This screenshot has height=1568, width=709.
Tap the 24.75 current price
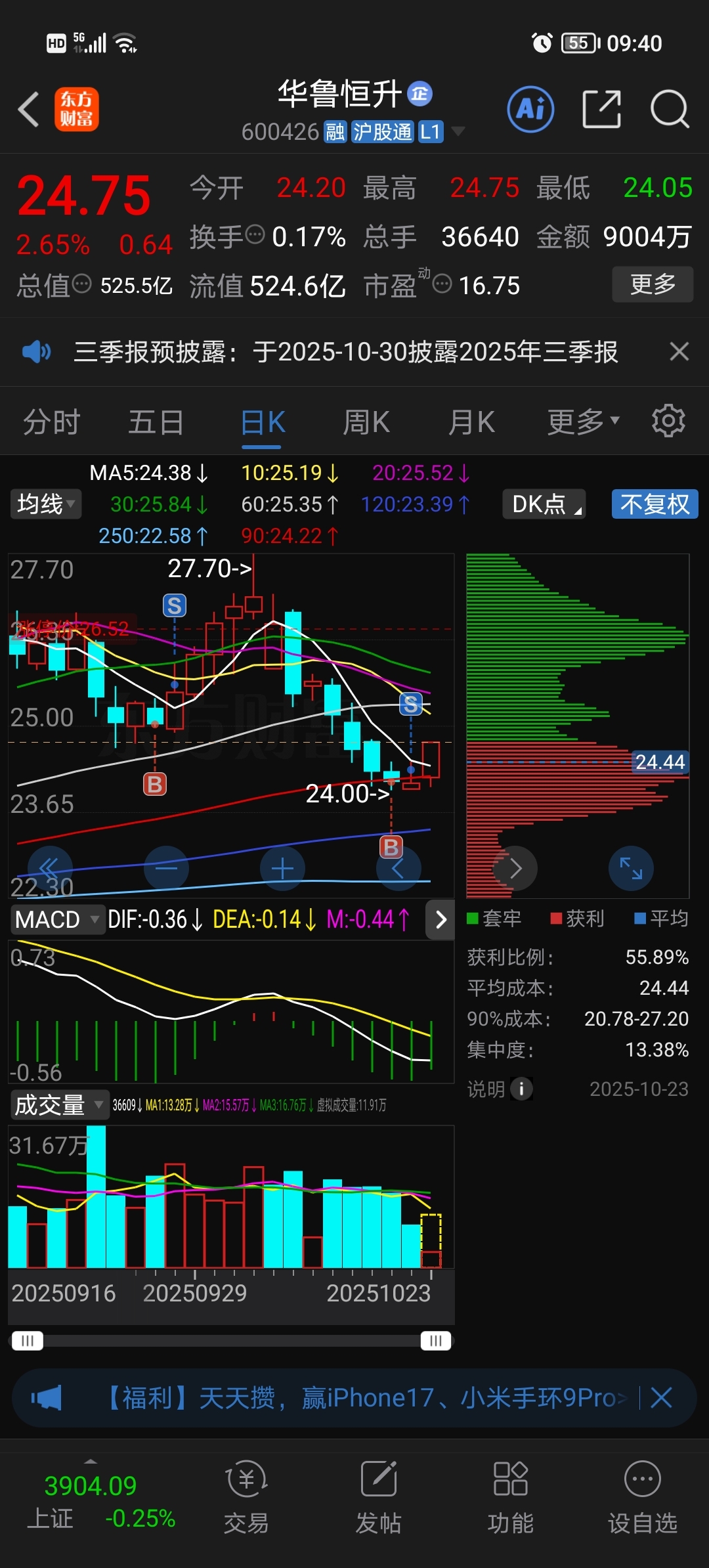[84, 196]
